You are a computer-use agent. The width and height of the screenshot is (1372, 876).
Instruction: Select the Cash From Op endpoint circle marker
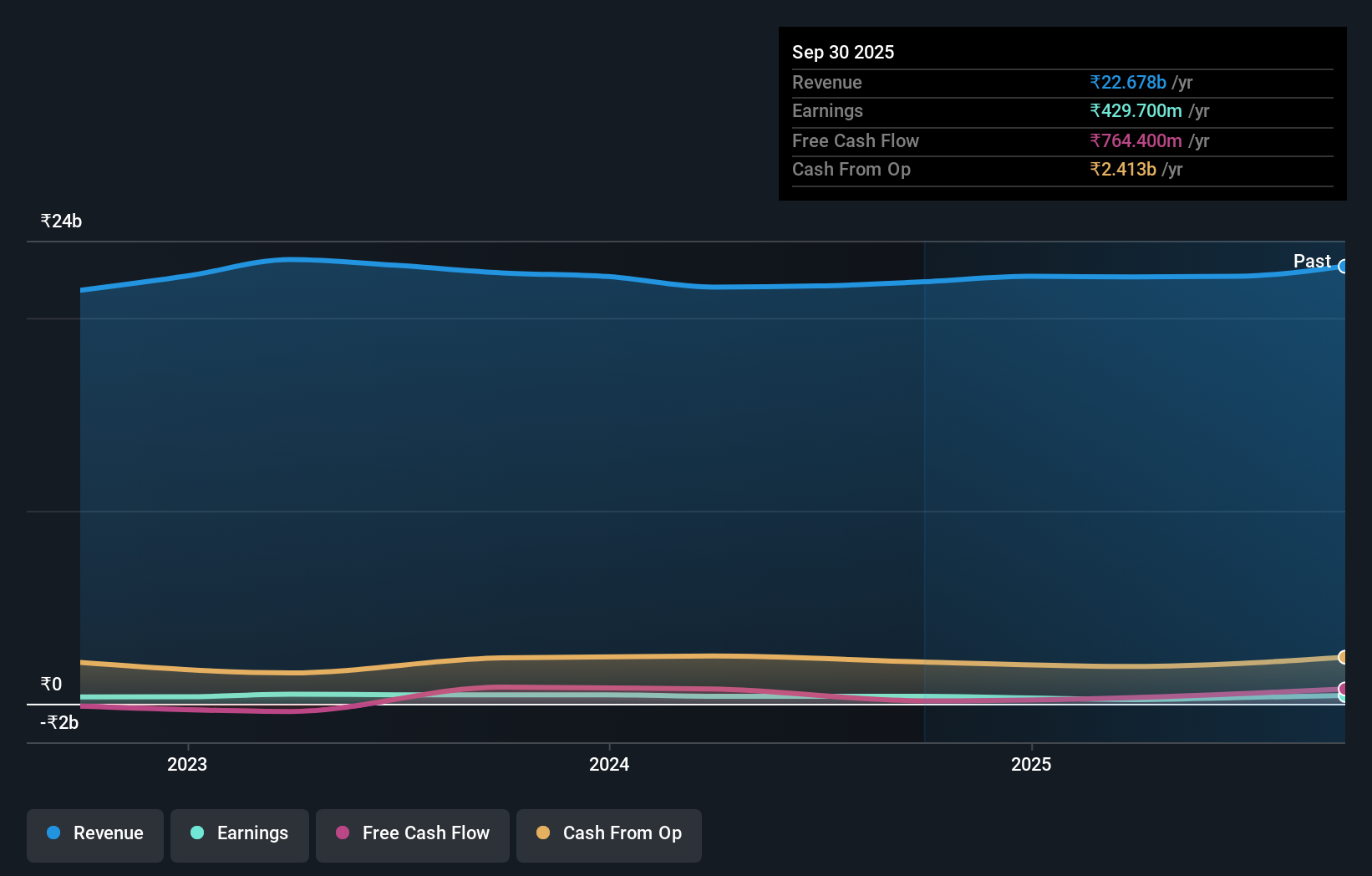point(1344,657)
